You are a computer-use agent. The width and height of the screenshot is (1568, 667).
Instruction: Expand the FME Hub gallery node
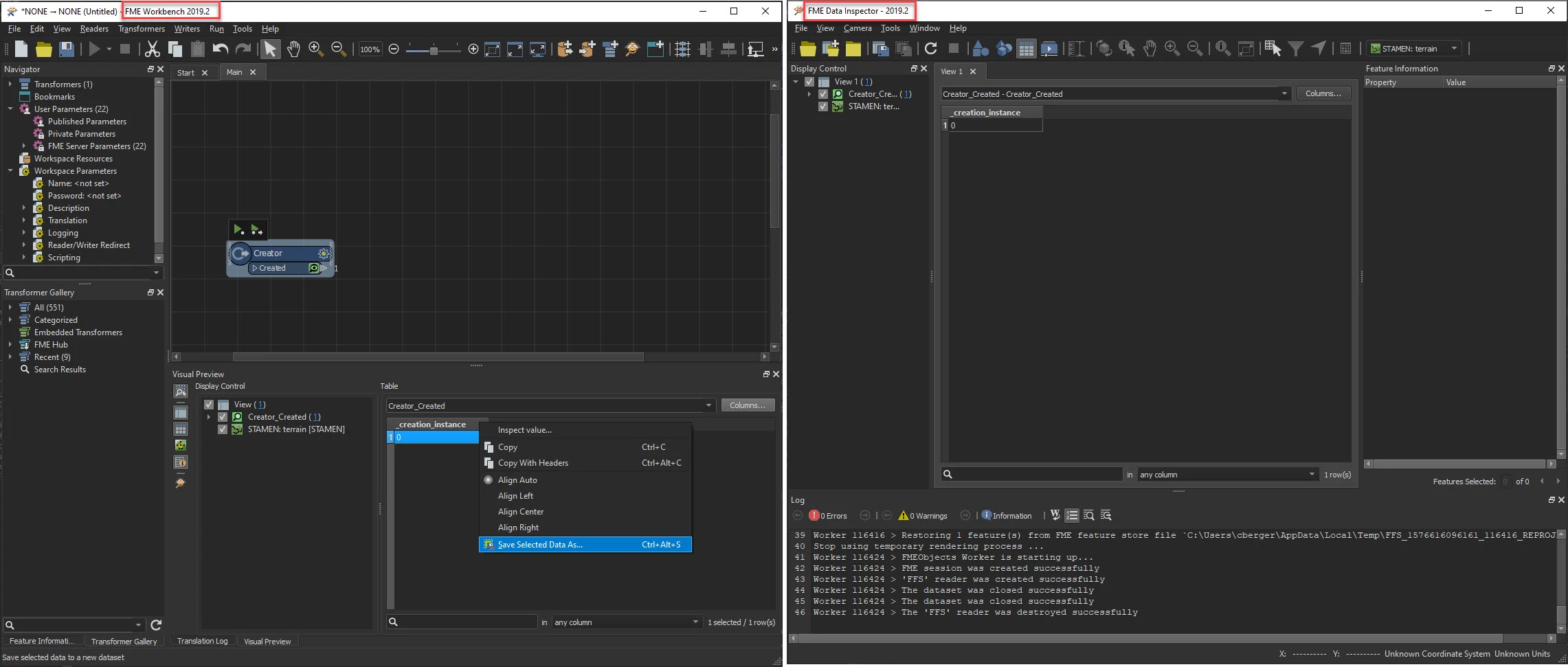pyautogui.click(x=10, y=345)
